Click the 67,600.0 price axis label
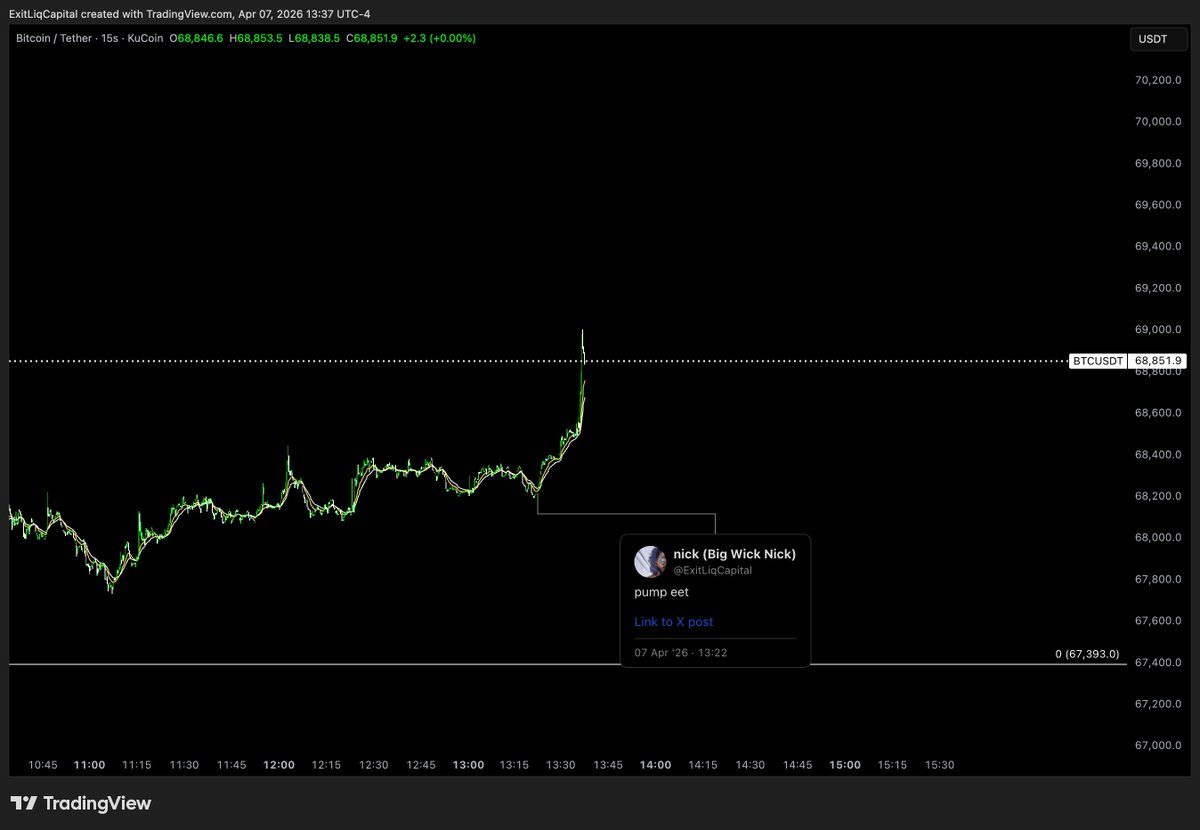The height and width of the screenshot is (830, 1200). pyautogui.click(x=1158, y=621)
